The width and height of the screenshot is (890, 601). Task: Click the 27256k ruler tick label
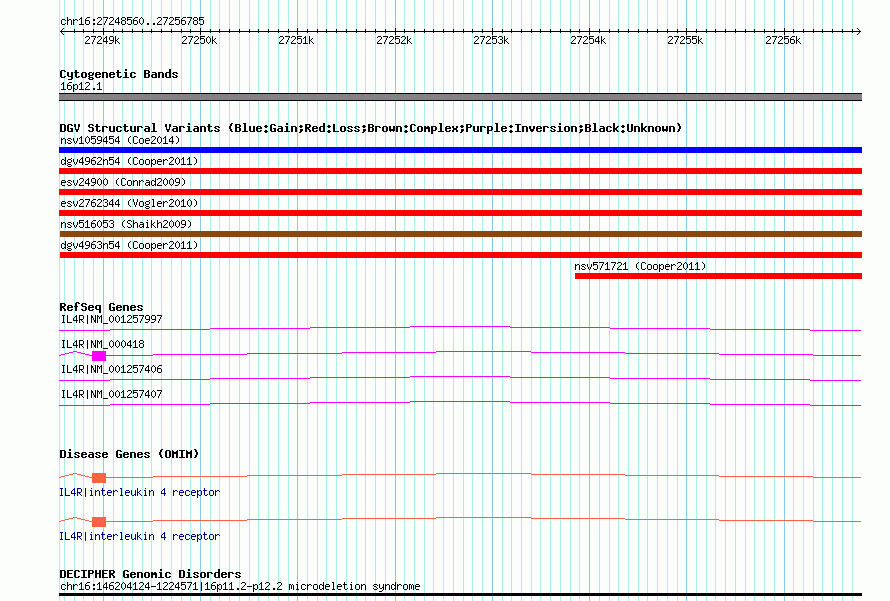click(x=783, y=40)
